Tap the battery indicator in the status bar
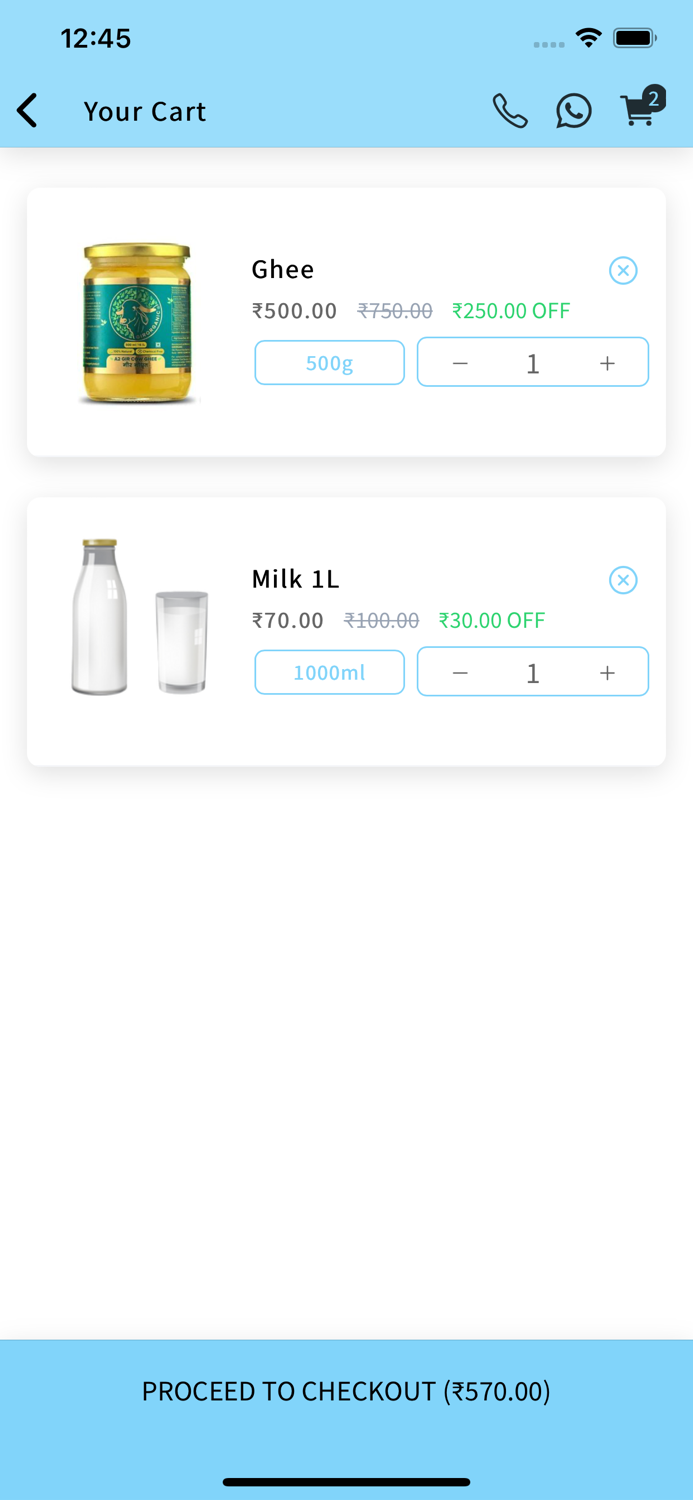 click(x=635, y=37)
